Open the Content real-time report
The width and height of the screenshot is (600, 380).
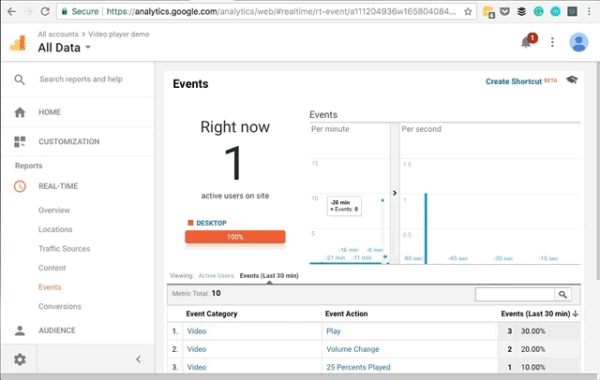(52, 268)
